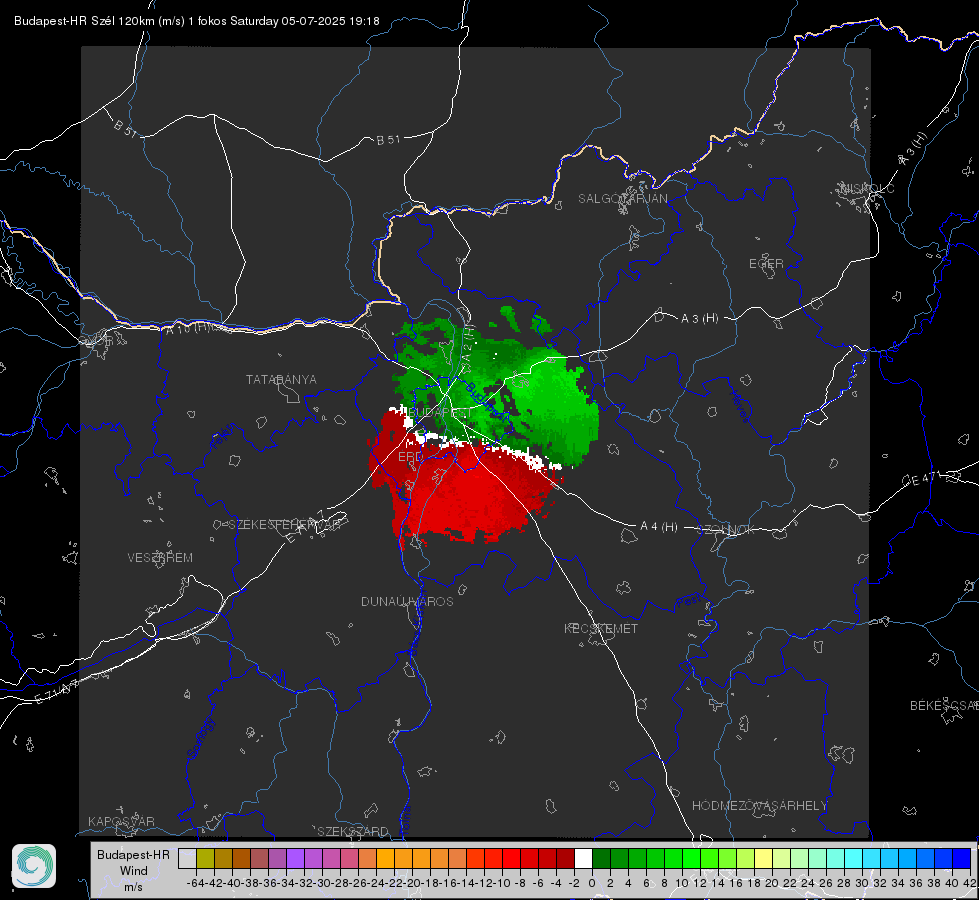Image resolution: width=979 pixels, height=900 pixels.
Task: Click the SALGÓTARJÁN city label
Action: (622, 199)
